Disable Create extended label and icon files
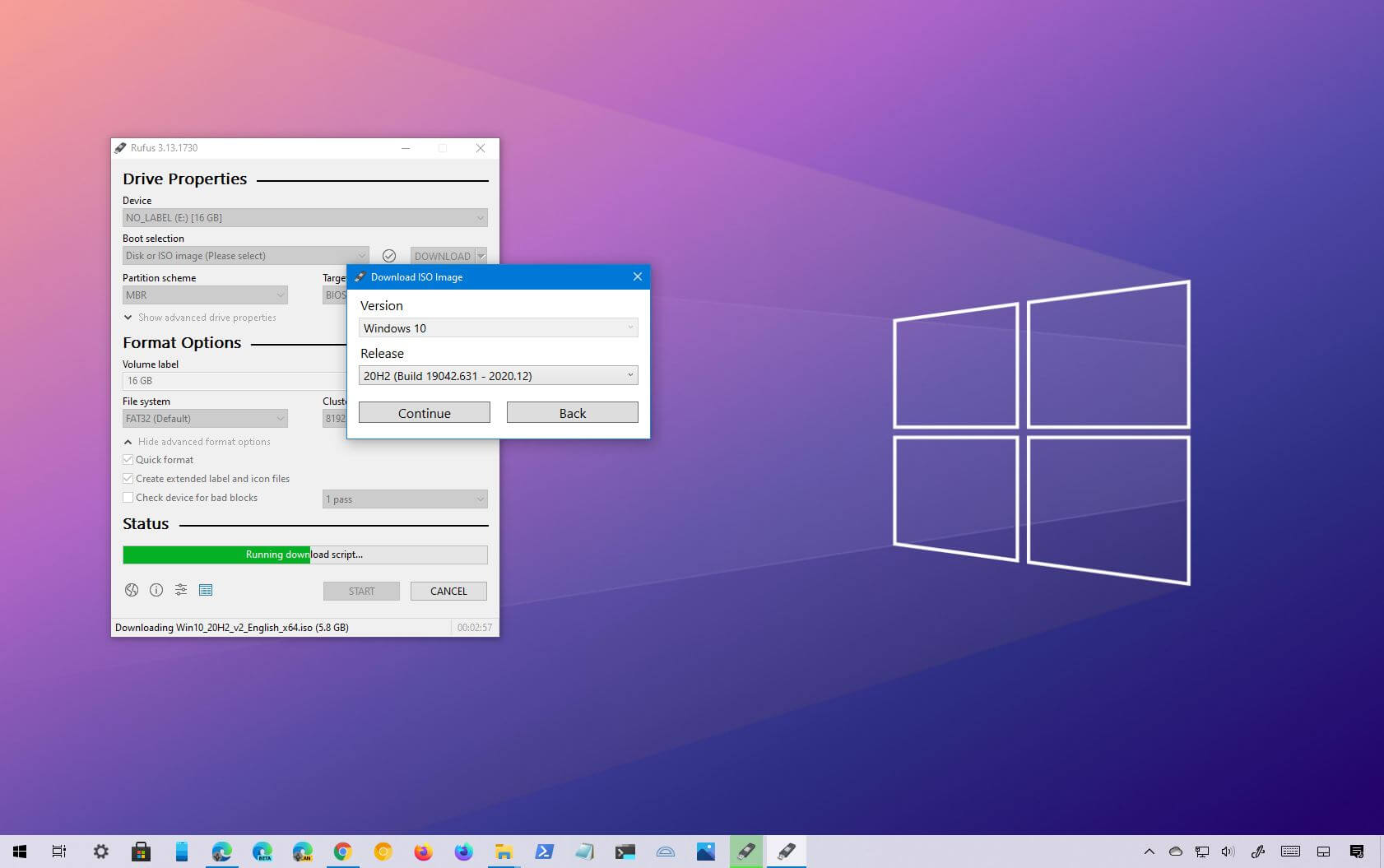This screenshot has width=1384, height=868. pos(128,478)
